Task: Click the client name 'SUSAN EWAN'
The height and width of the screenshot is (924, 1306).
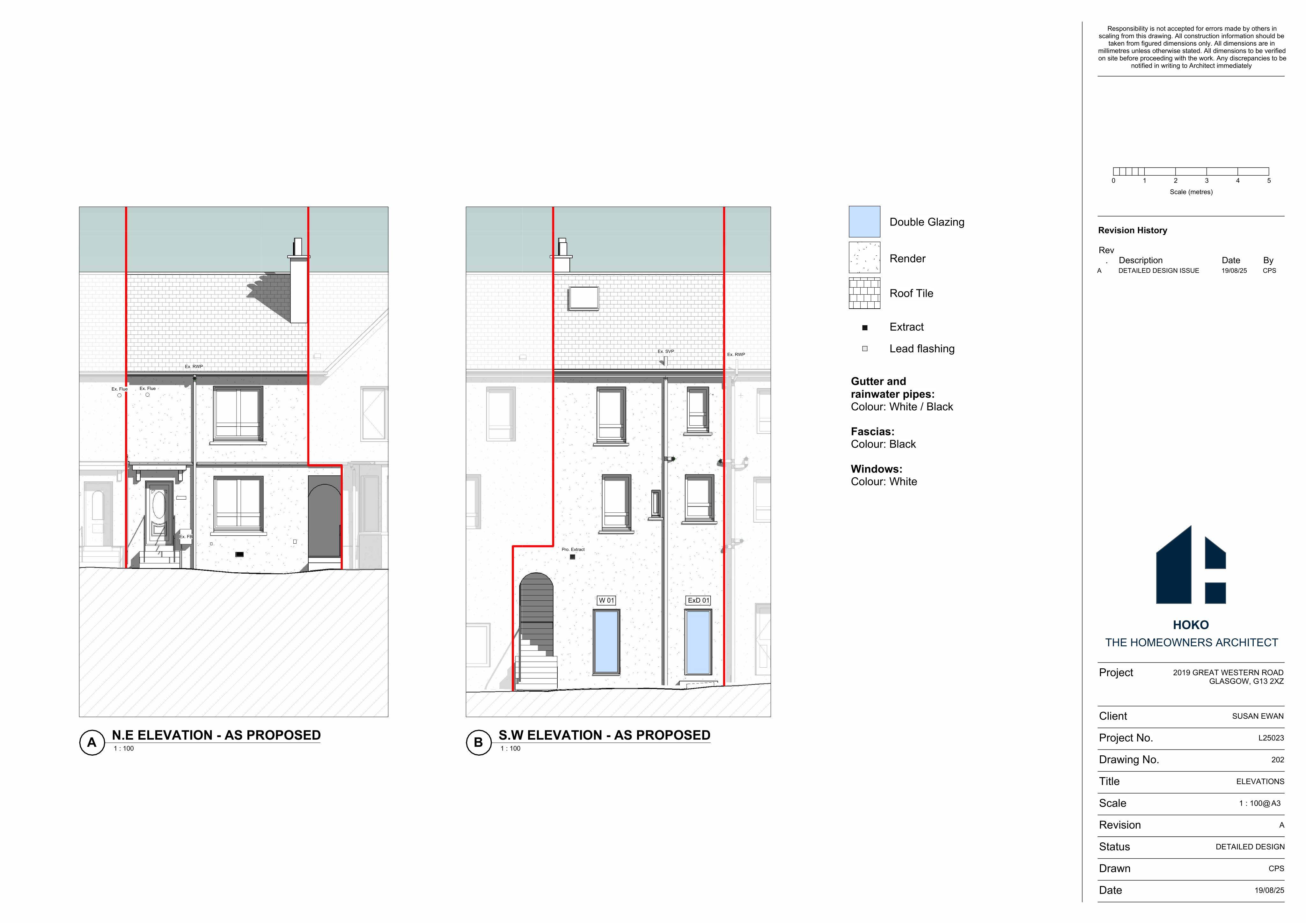Action: point(1258,716)
